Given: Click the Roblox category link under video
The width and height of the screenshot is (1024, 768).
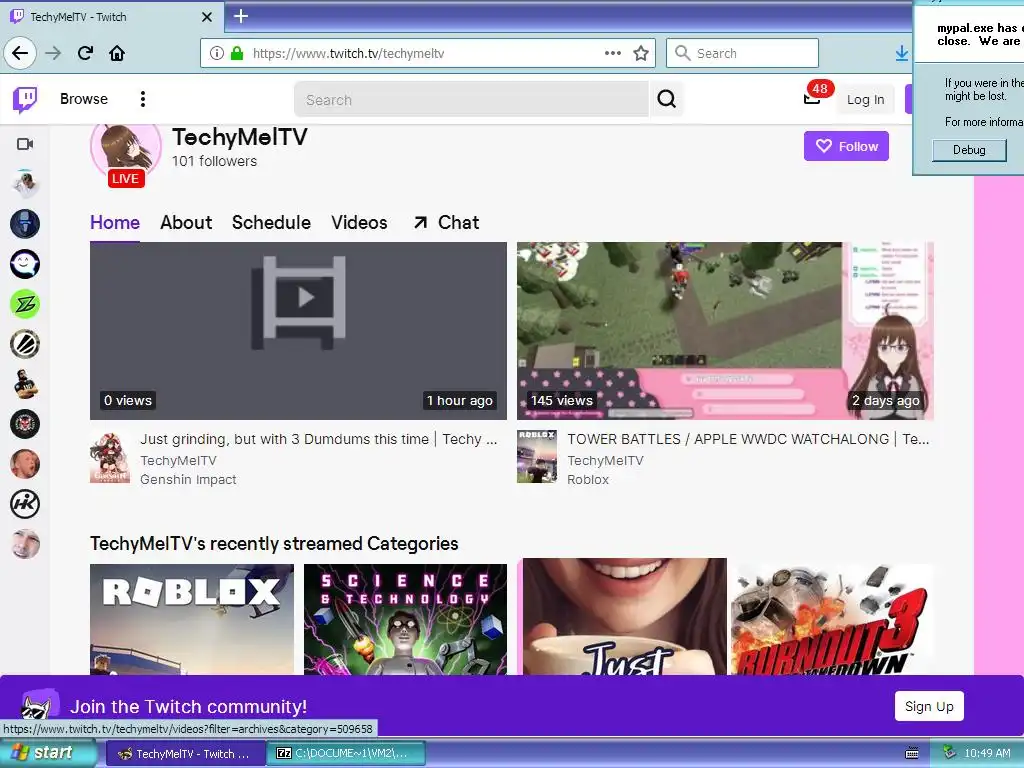Looking at the screenshot, I should [x=588, y=479].
